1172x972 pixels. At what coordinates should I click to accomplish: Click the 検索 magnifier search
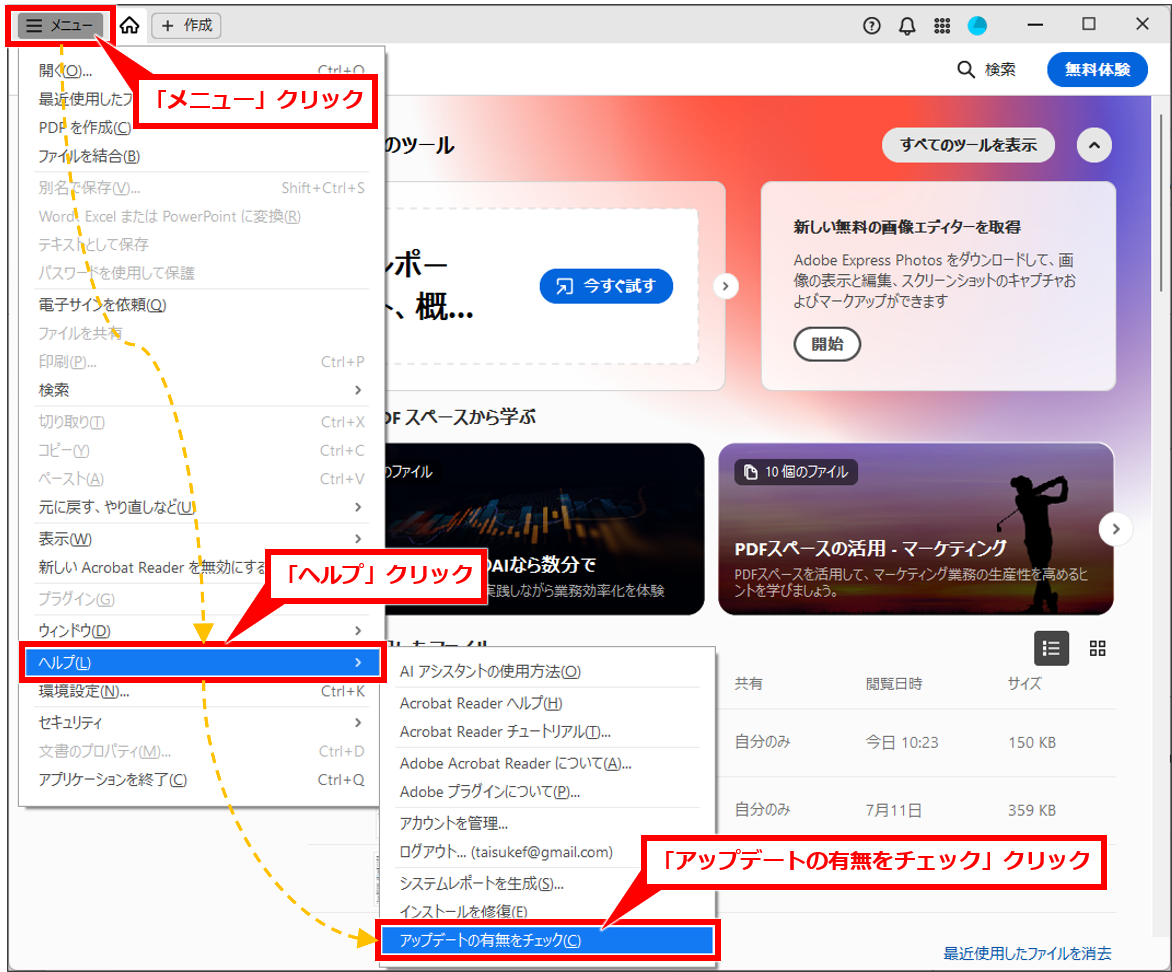coord(986,70)
